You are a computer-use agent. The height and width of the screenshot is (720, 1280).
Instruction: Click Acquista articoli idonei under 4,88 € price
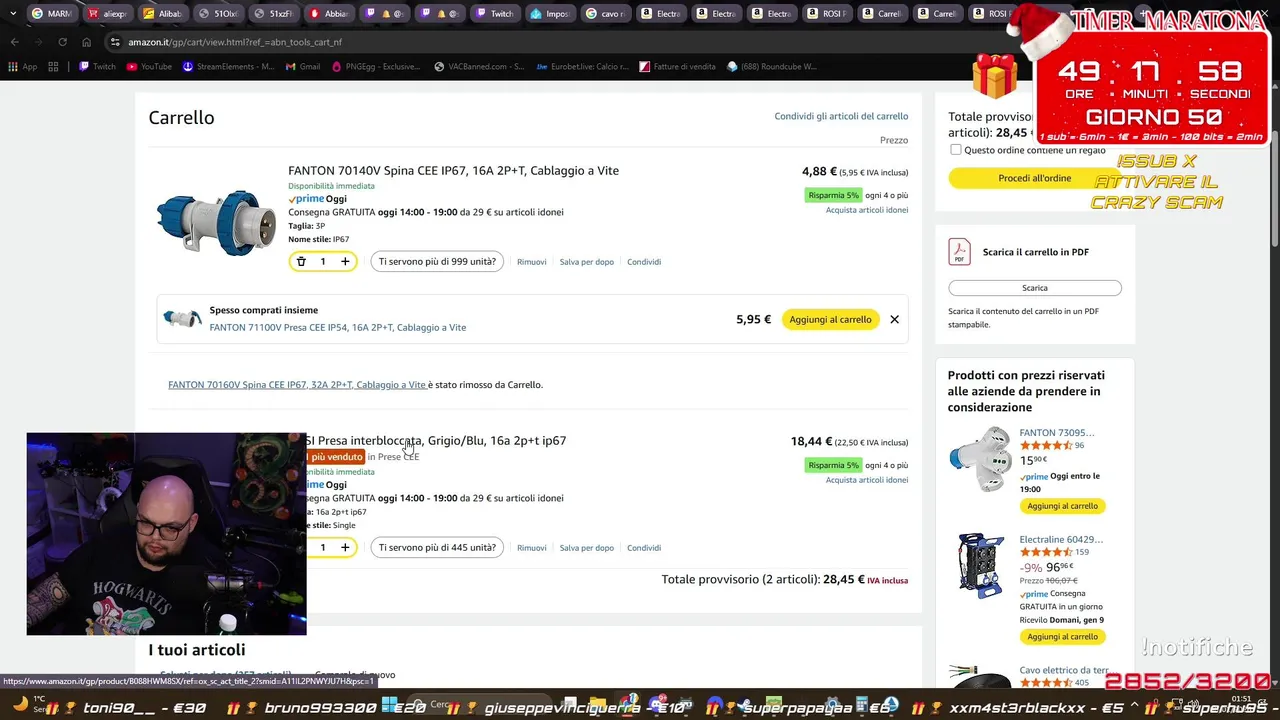tap(867, 210)
